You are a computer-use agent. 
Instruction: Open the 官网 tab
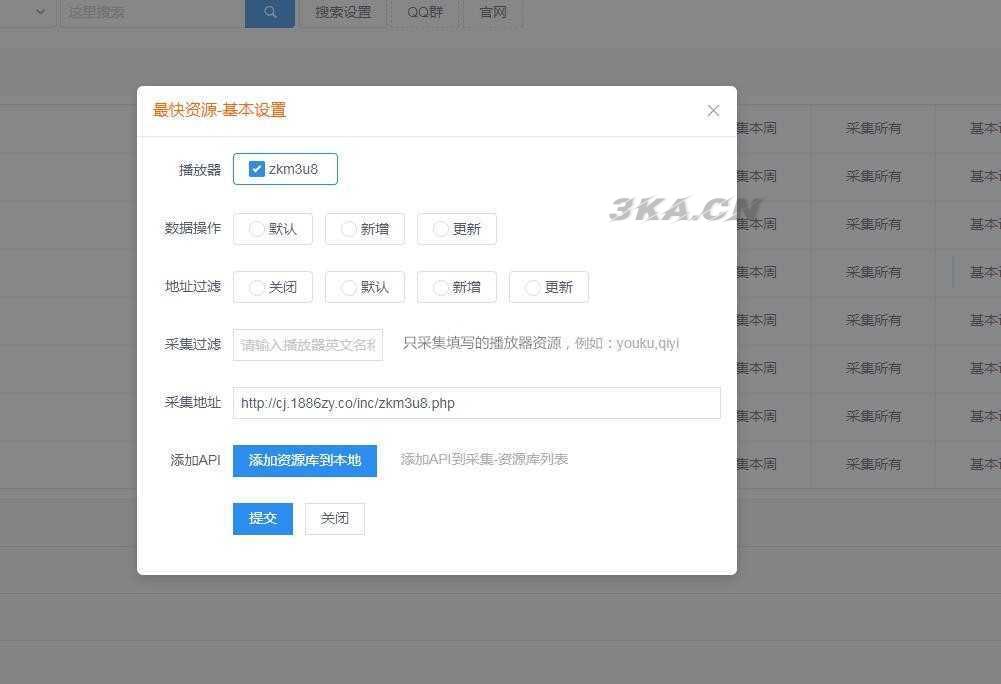tap(493, 13)
